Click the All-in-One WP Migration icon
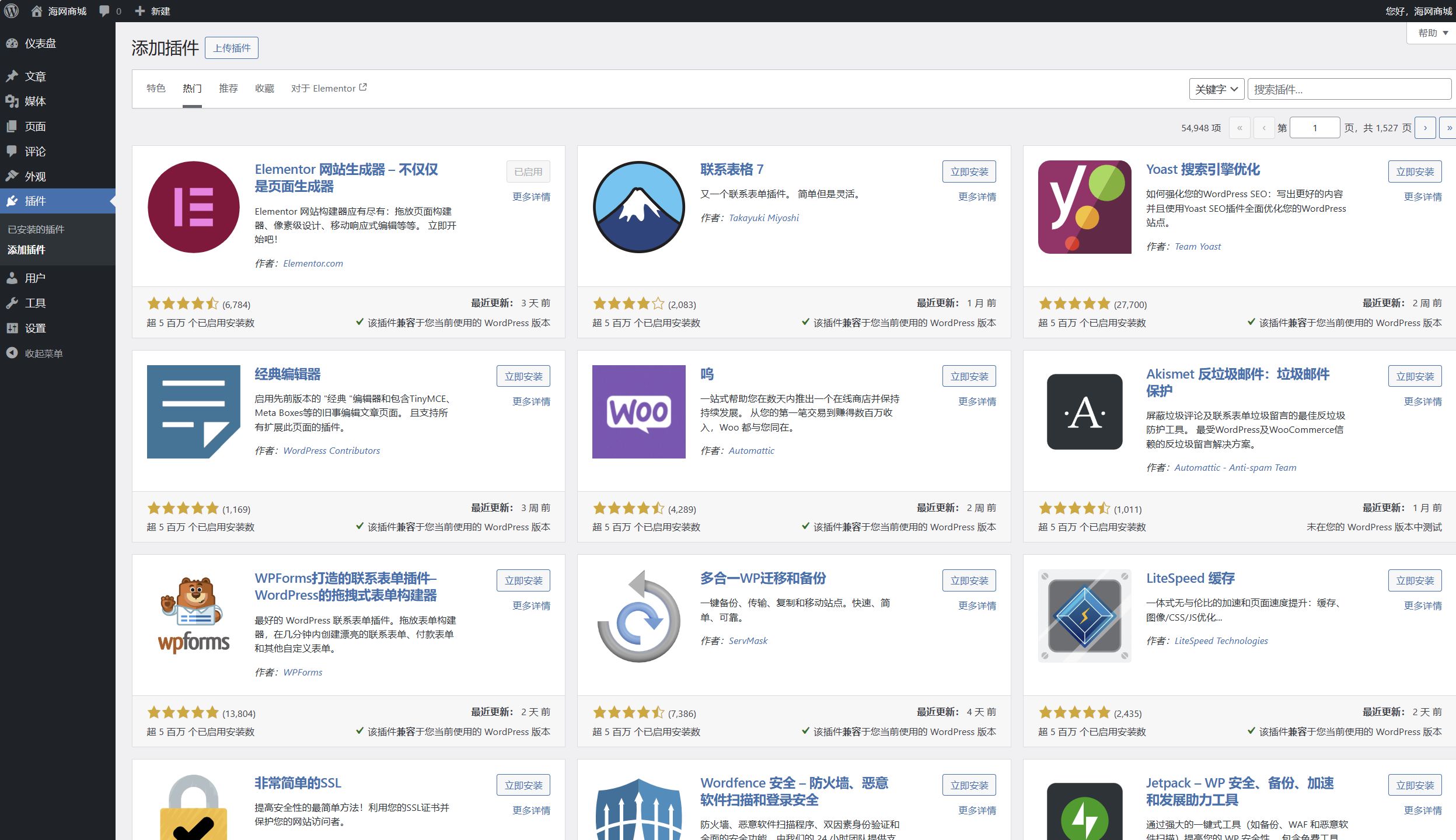Image resolution: width=1456 pixels, height=840 pixels. (x=639, y=616)
